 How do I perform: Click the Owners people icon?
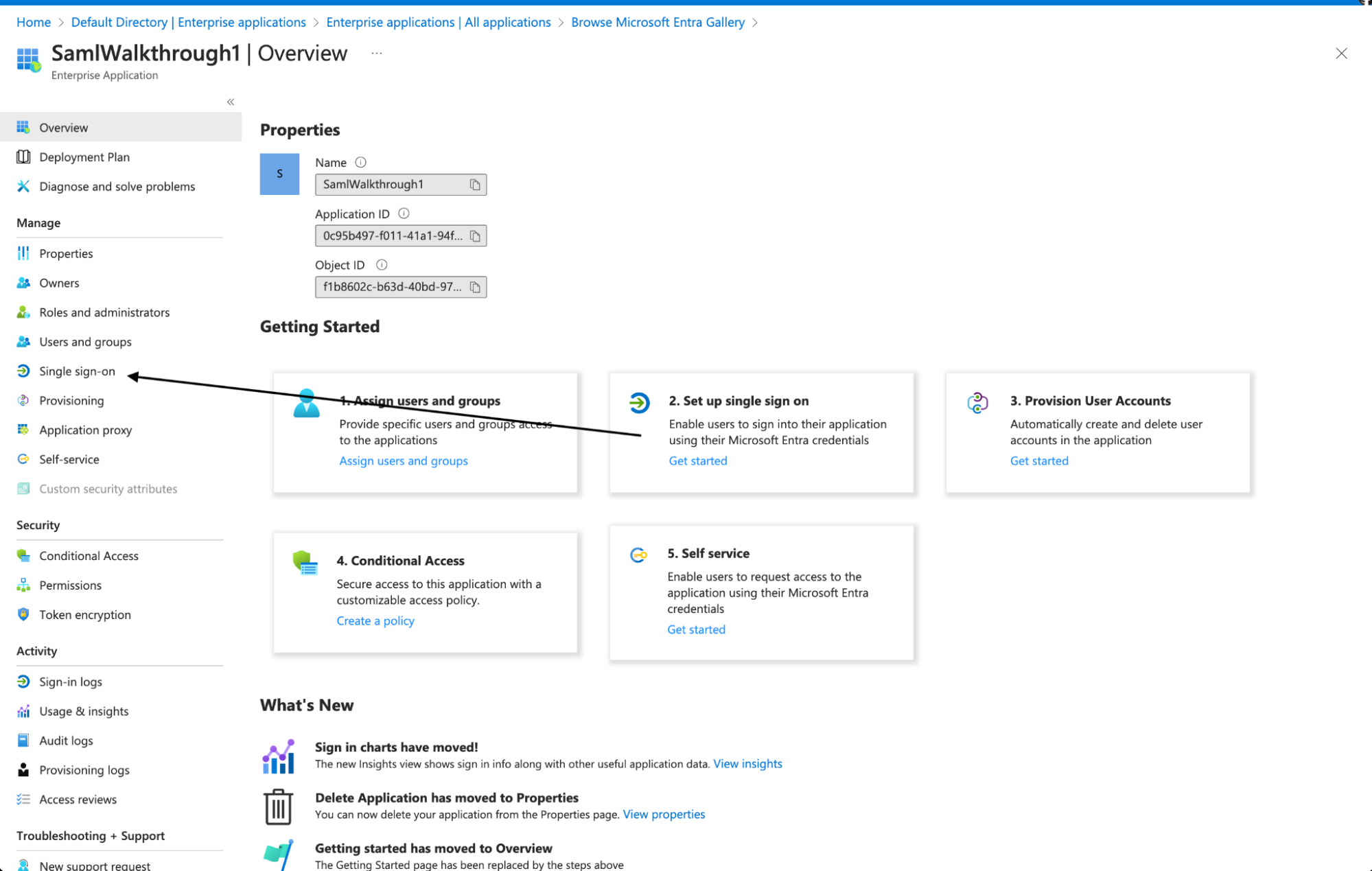tap(23, 283)
